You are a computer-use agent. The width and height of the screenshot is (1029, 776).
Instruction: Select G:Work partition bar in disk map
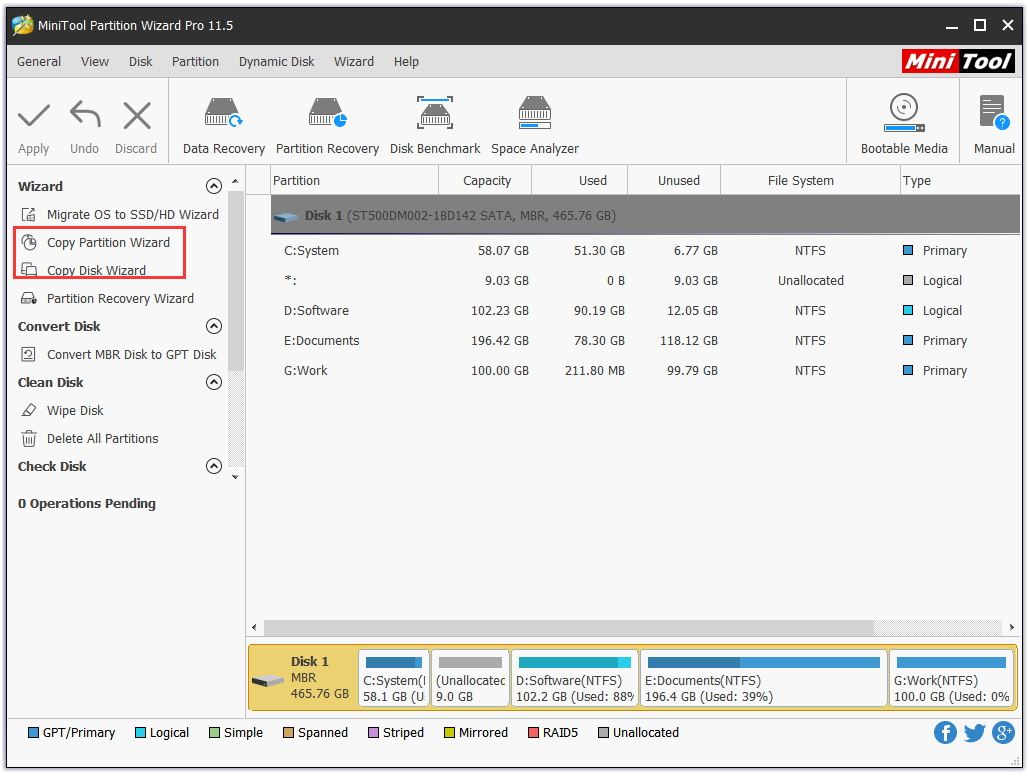(952, 678)
